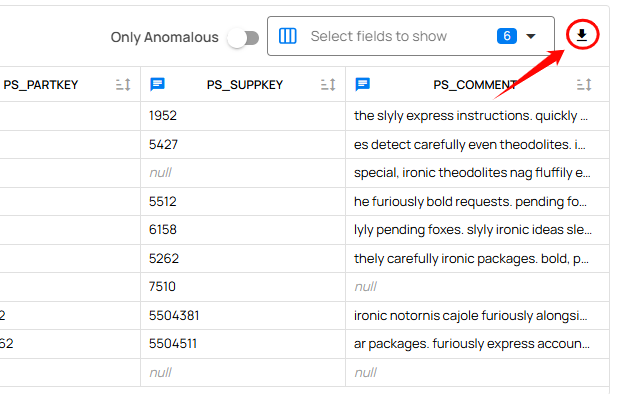Select the cell with value 5504511
This screenshot has width=619, height=394.
[243, 344]
